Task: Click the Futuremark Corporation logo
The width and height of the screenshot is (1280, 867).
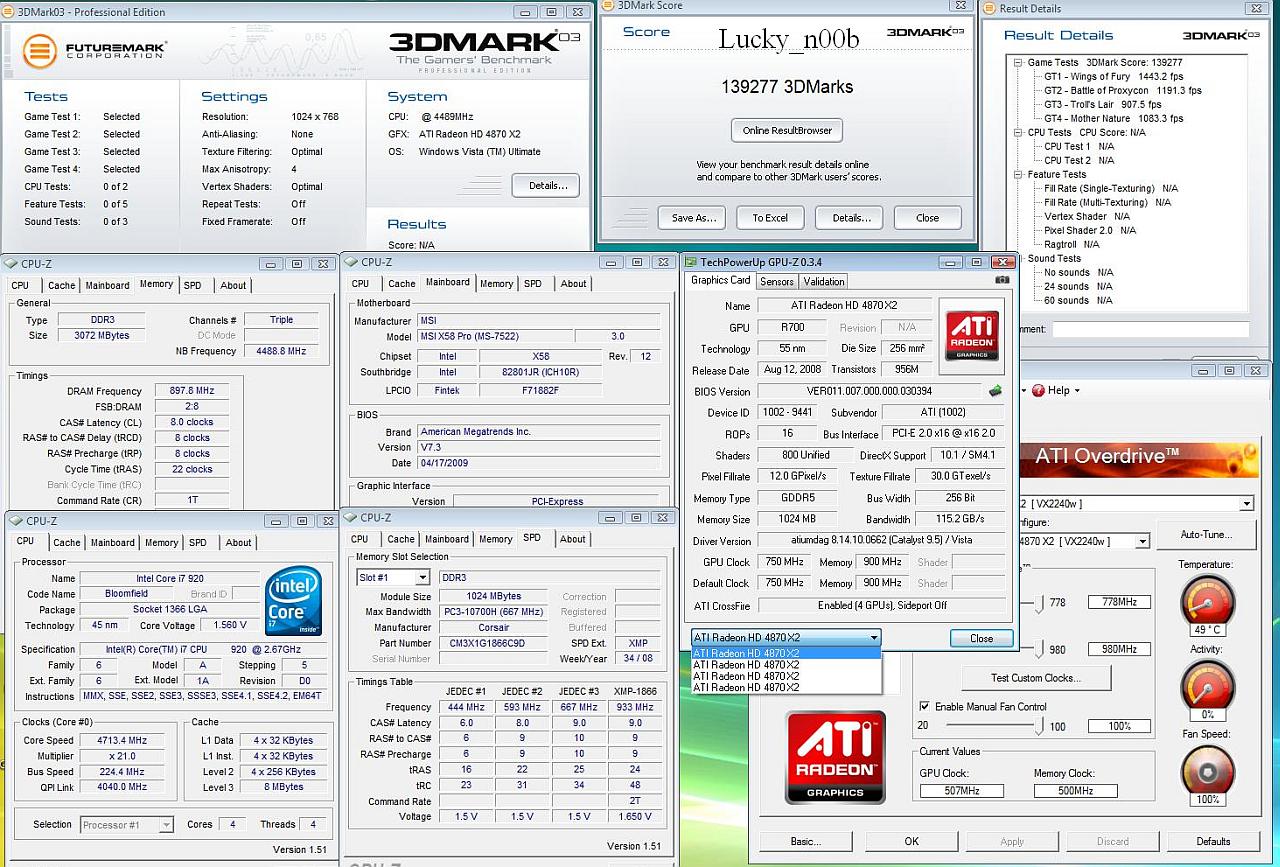Action: tap(95, 49)
